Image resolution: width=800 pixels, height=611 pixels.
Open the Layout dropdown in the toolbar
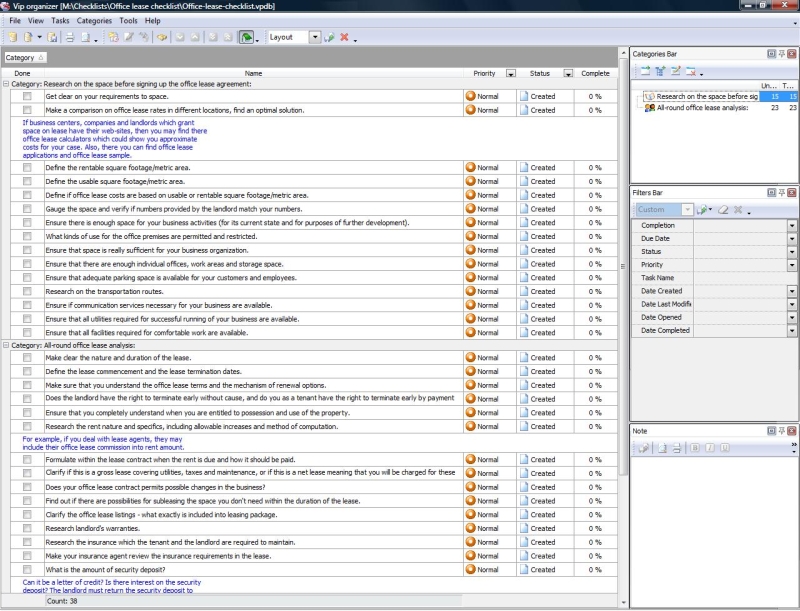click(x=314, y=37)
